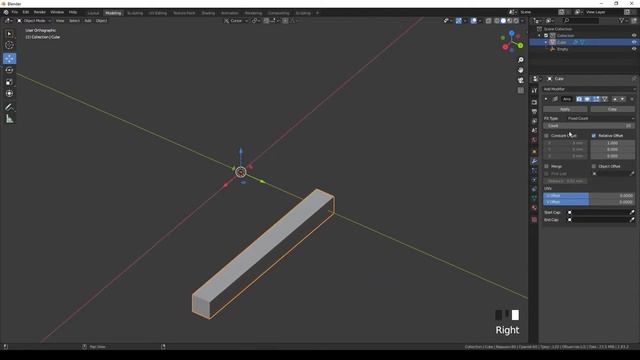Image resolution: width=640 pixels, height=360 pixels.
Task: Open the Active Tool properties tab
Action: click(x=534, y=91)
